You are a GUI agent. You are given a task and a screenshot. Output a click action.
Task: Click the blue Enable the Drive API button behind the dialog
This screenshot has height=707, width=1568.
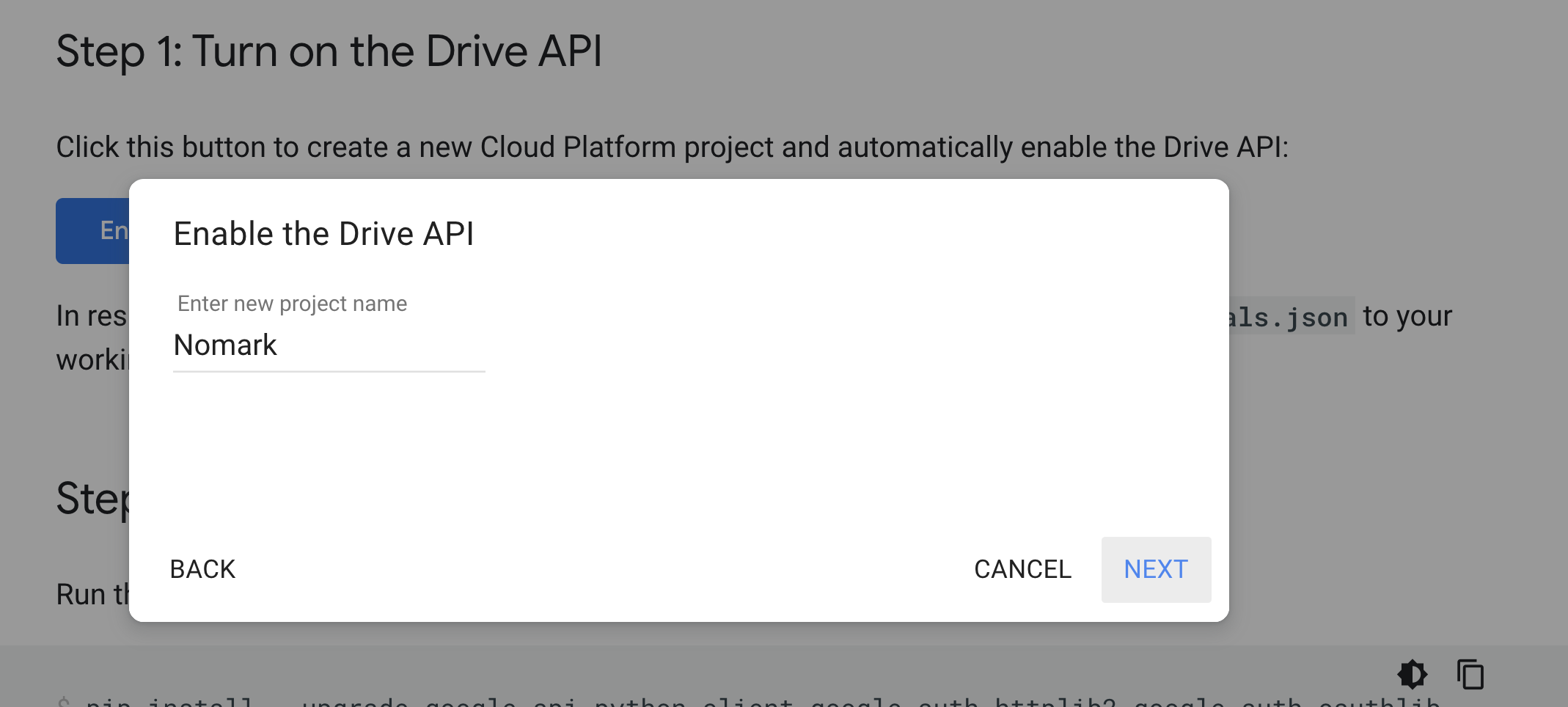(x=92, y=231)
